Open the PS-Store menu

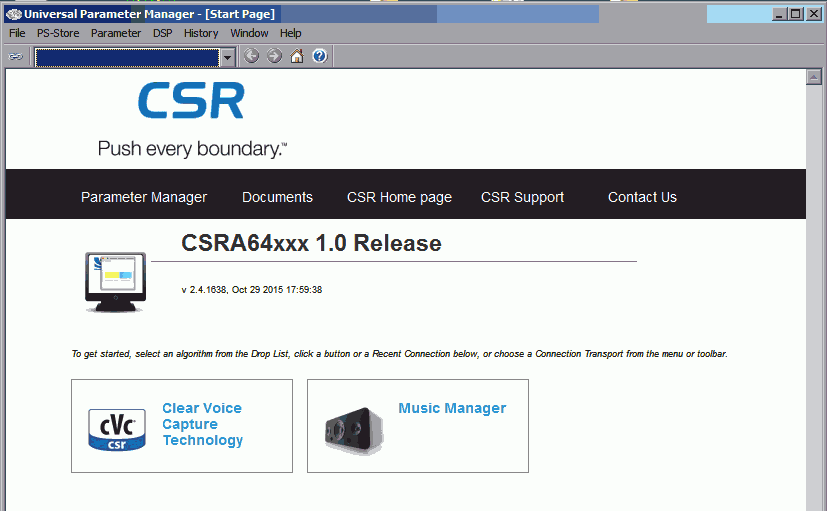58,33
